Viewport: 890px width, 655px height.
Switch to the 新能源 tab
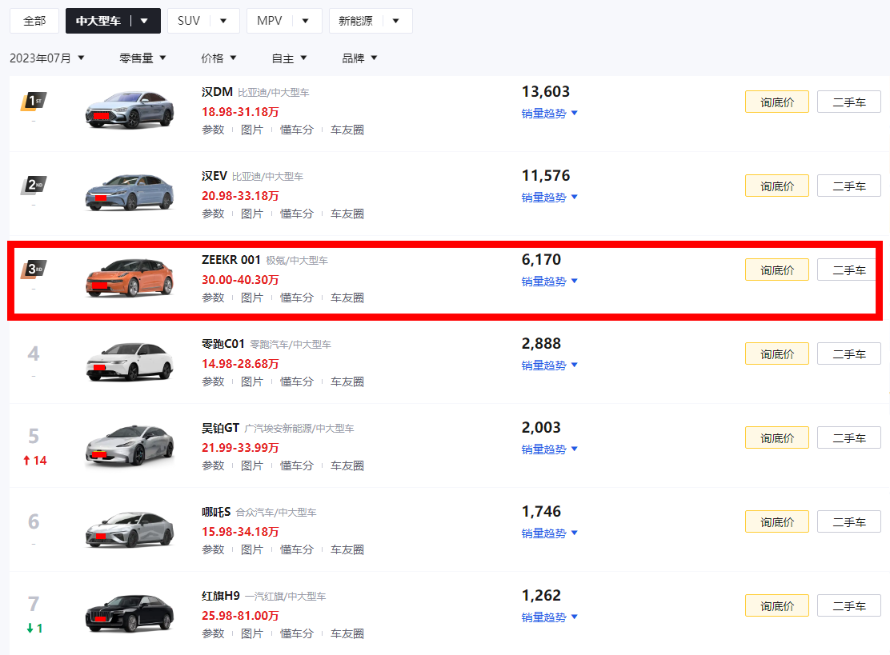pos(356,21)
